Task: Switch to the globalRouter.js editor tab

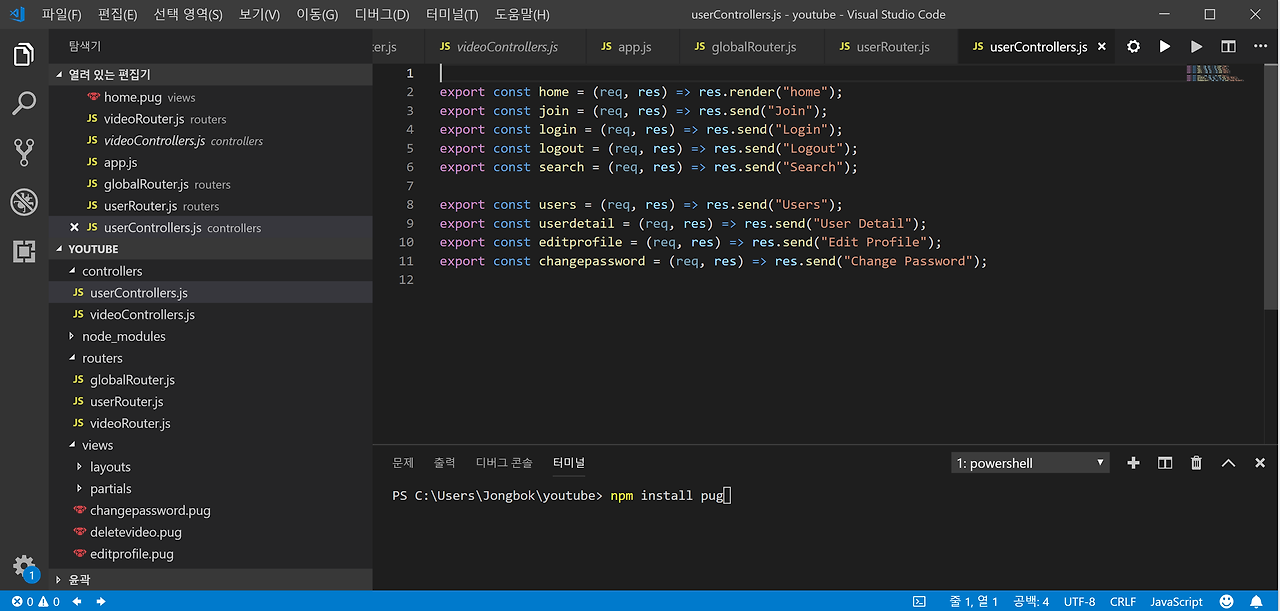Action: pos(752,47)
